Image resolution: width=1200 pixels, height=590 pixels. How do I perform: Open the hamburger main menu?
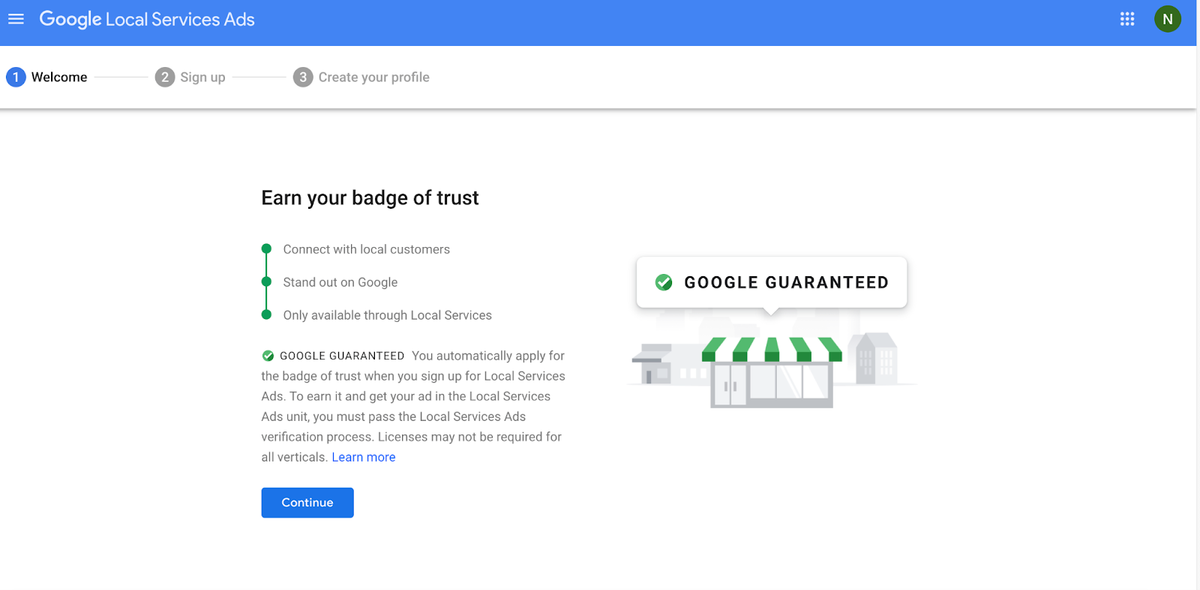click(x=16, y=19)
